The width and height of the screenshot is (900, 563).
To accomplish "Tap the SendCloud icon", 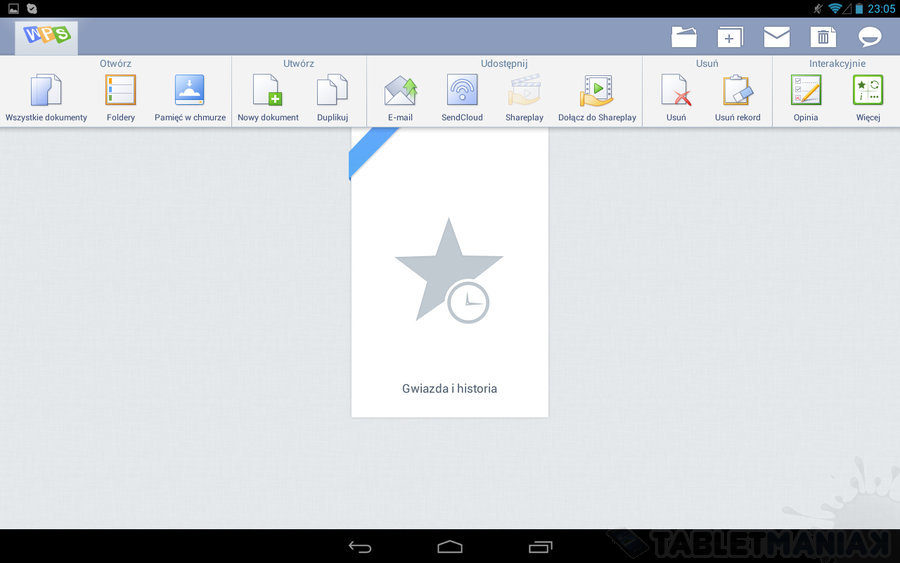I will [462, 92].
